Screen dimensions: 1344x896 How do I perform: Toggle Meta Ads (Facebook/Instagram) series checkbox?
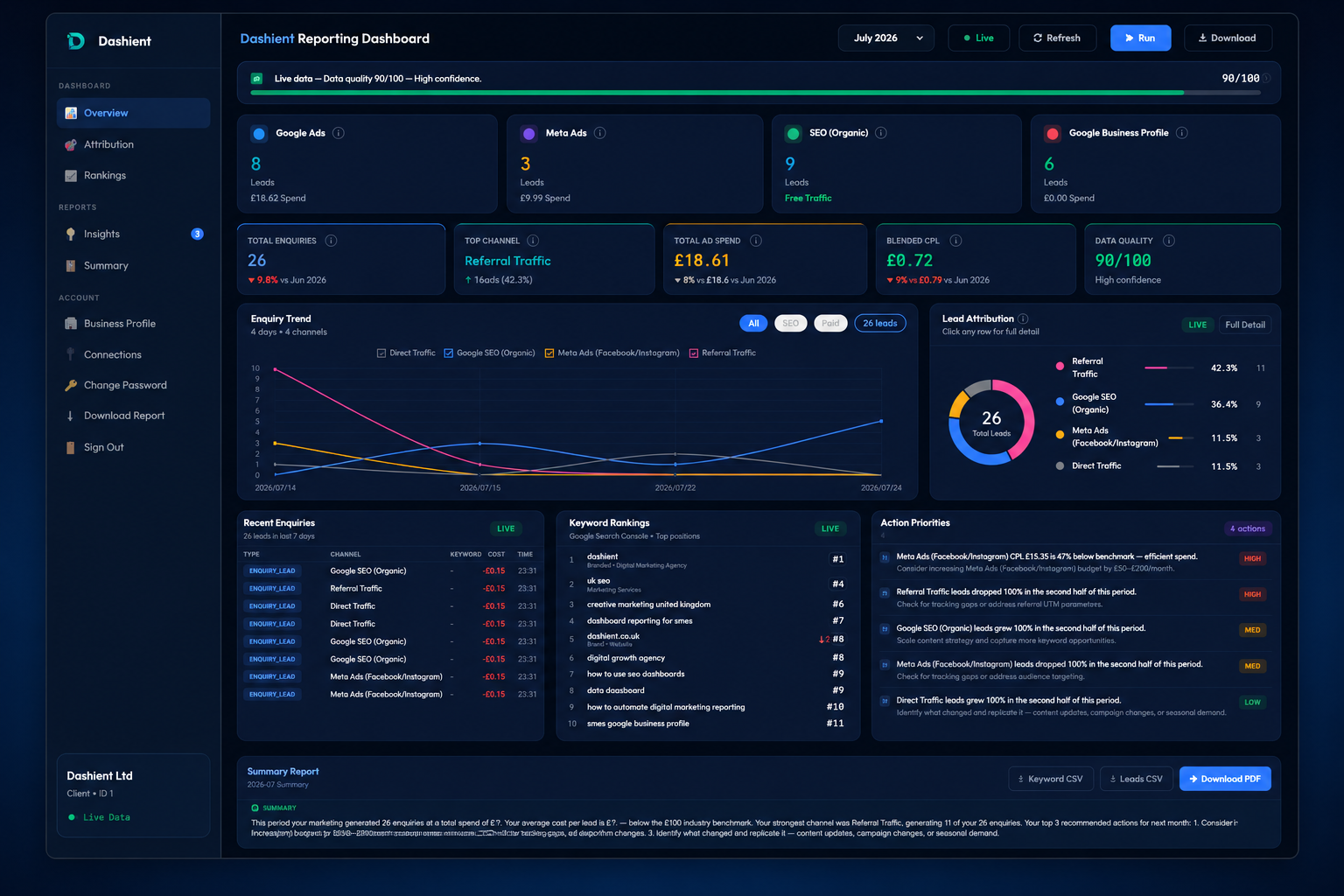click(549, 353)
